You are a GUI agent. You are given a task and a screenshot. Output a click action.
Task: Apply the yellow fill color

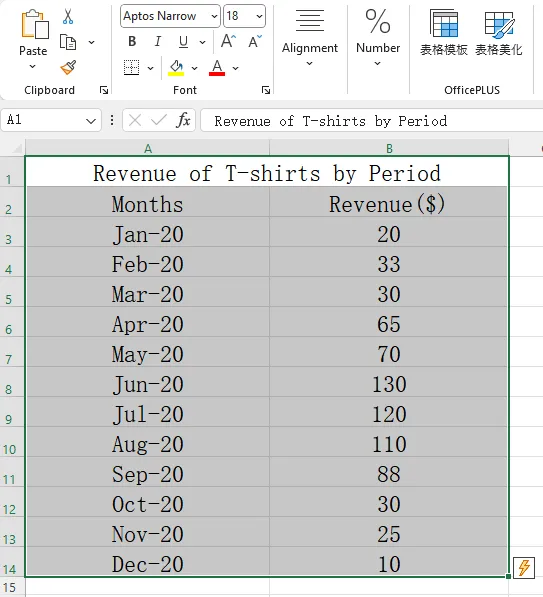click(176, 68)
